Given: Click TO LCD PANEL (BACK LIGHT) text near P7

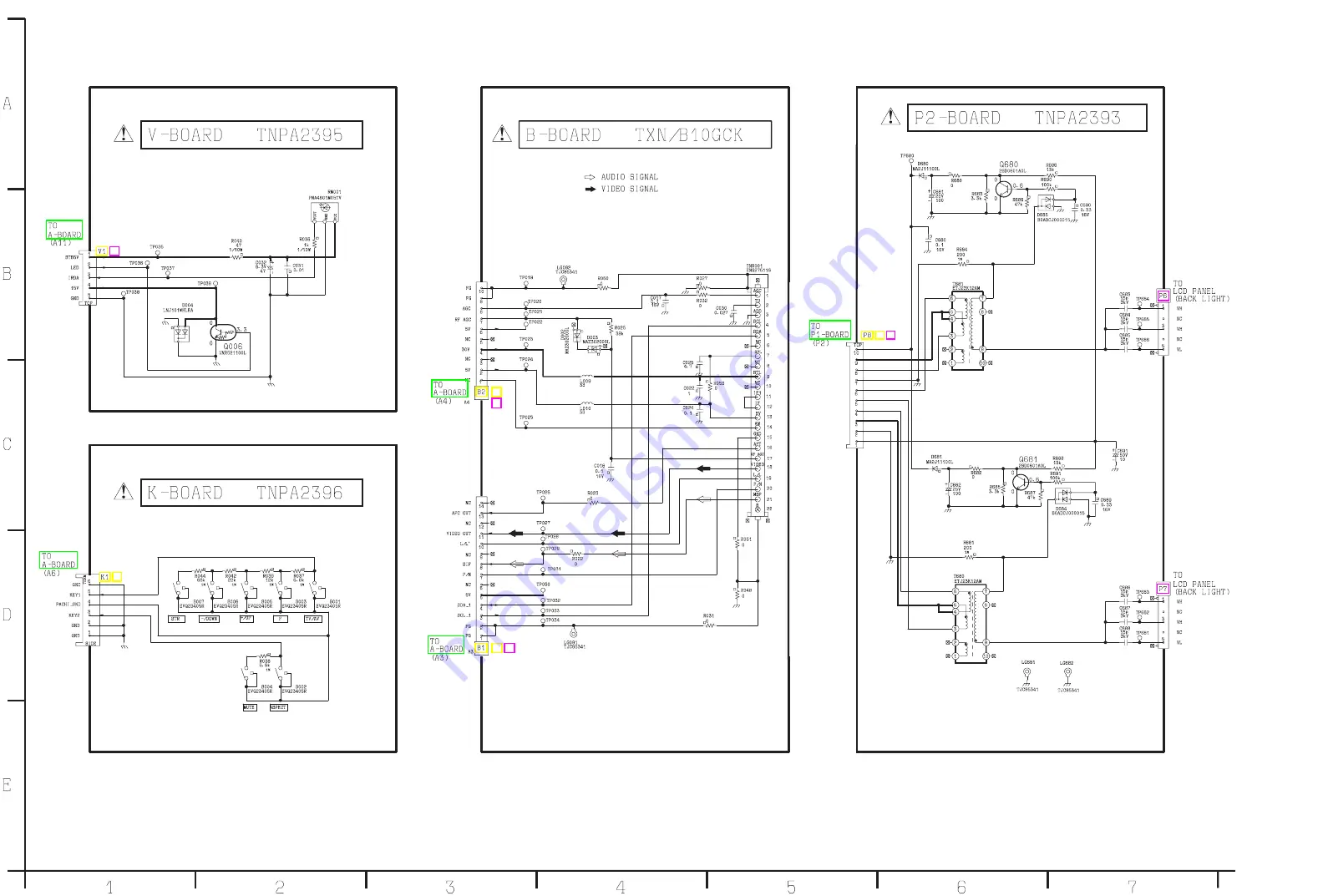Looking at the screenshot, I should (x=1201, y=585).
